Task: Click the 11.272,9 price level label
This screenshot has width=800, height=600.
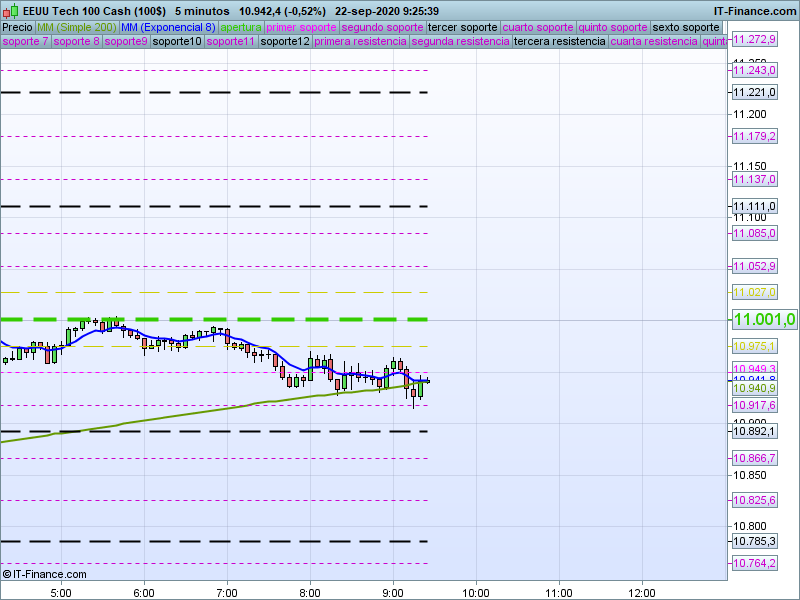Action: click(754, 39)
